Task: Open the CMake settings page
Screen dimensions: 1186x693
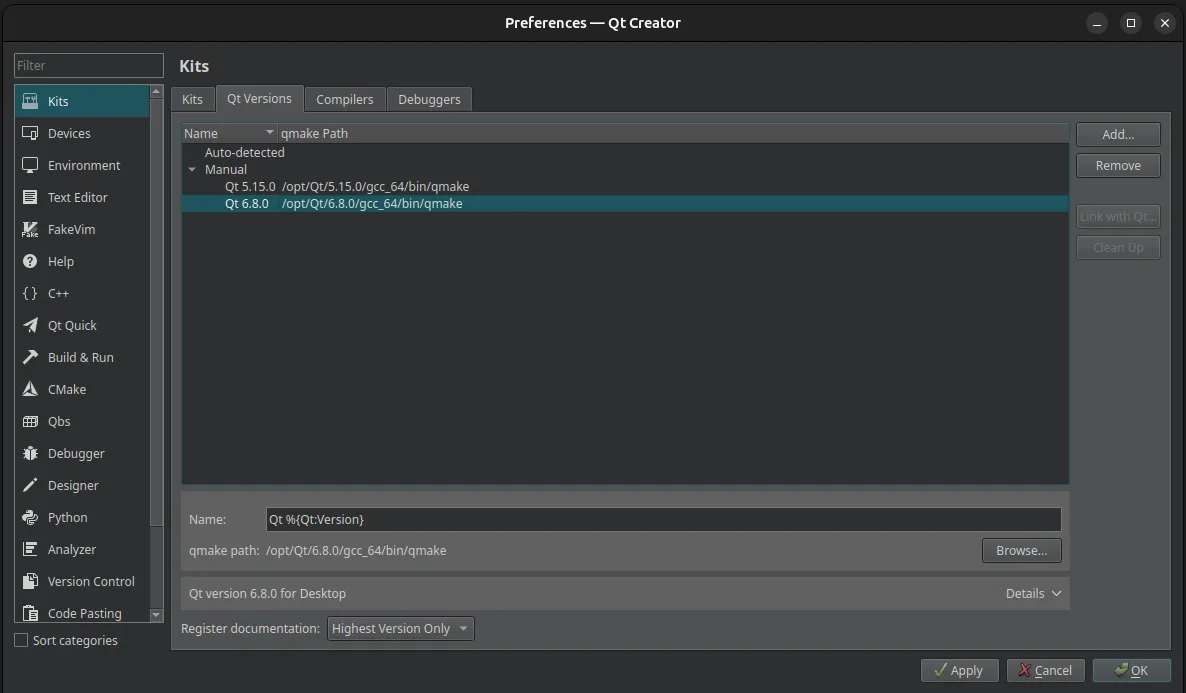Action: 64,389
